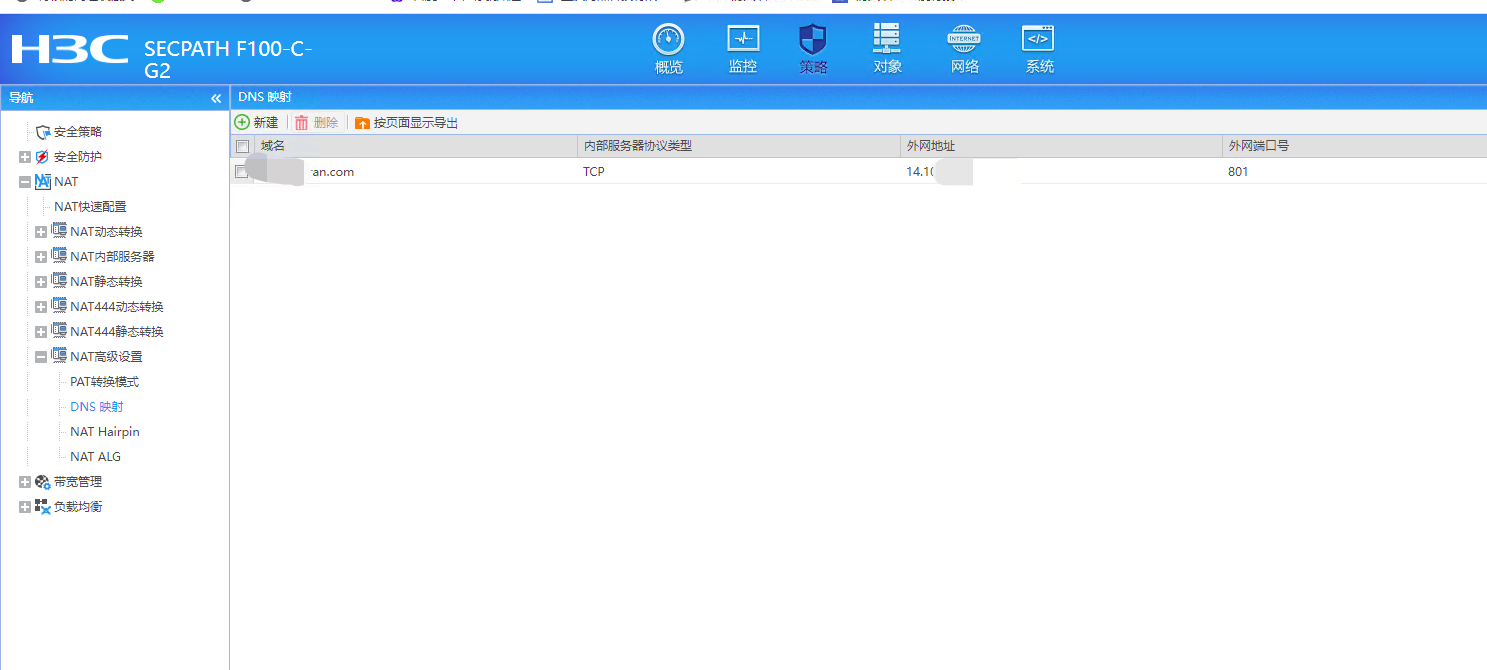Click the NAT静态转换 folder icon
Image resolution: width=1487 pixels, height=670 pixels.
[x=59, y=281]
